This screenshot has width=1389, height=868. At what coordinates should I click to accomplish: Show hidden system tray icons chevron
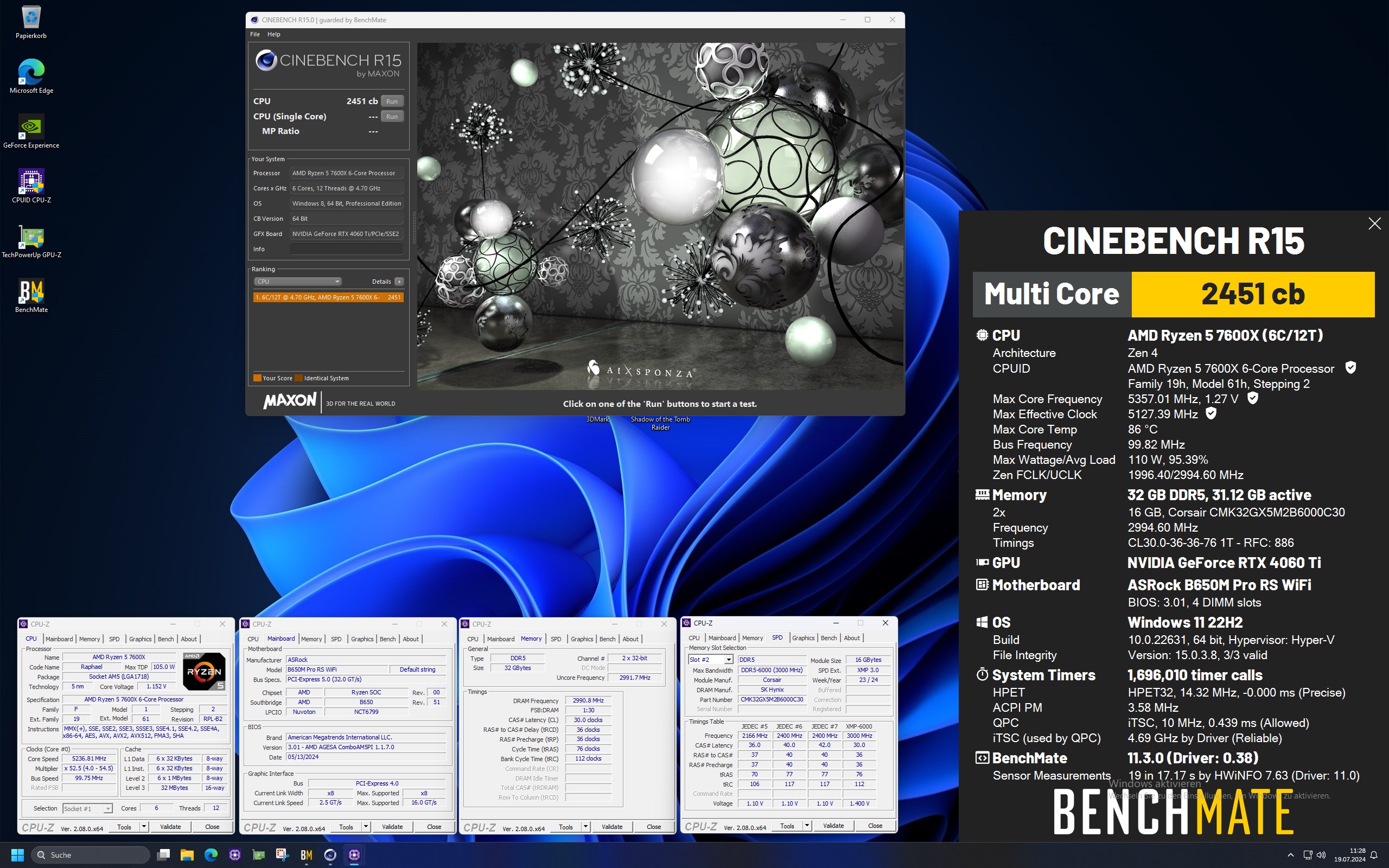pos(1291,855)
